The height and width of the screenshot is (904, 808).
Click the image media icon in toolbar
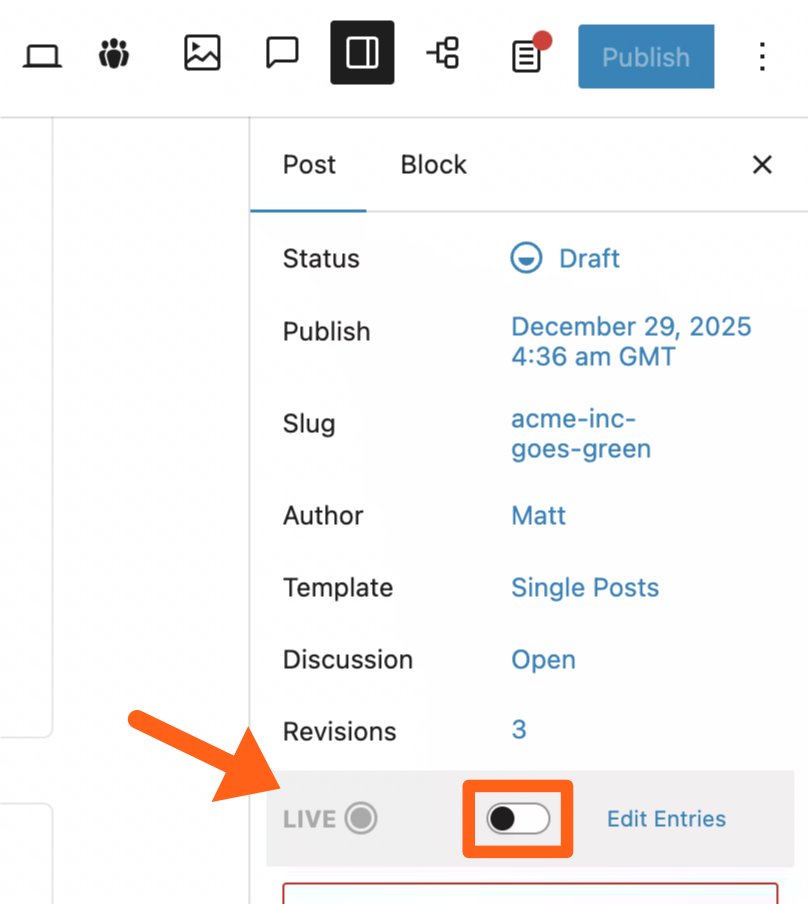pos(202,54)
